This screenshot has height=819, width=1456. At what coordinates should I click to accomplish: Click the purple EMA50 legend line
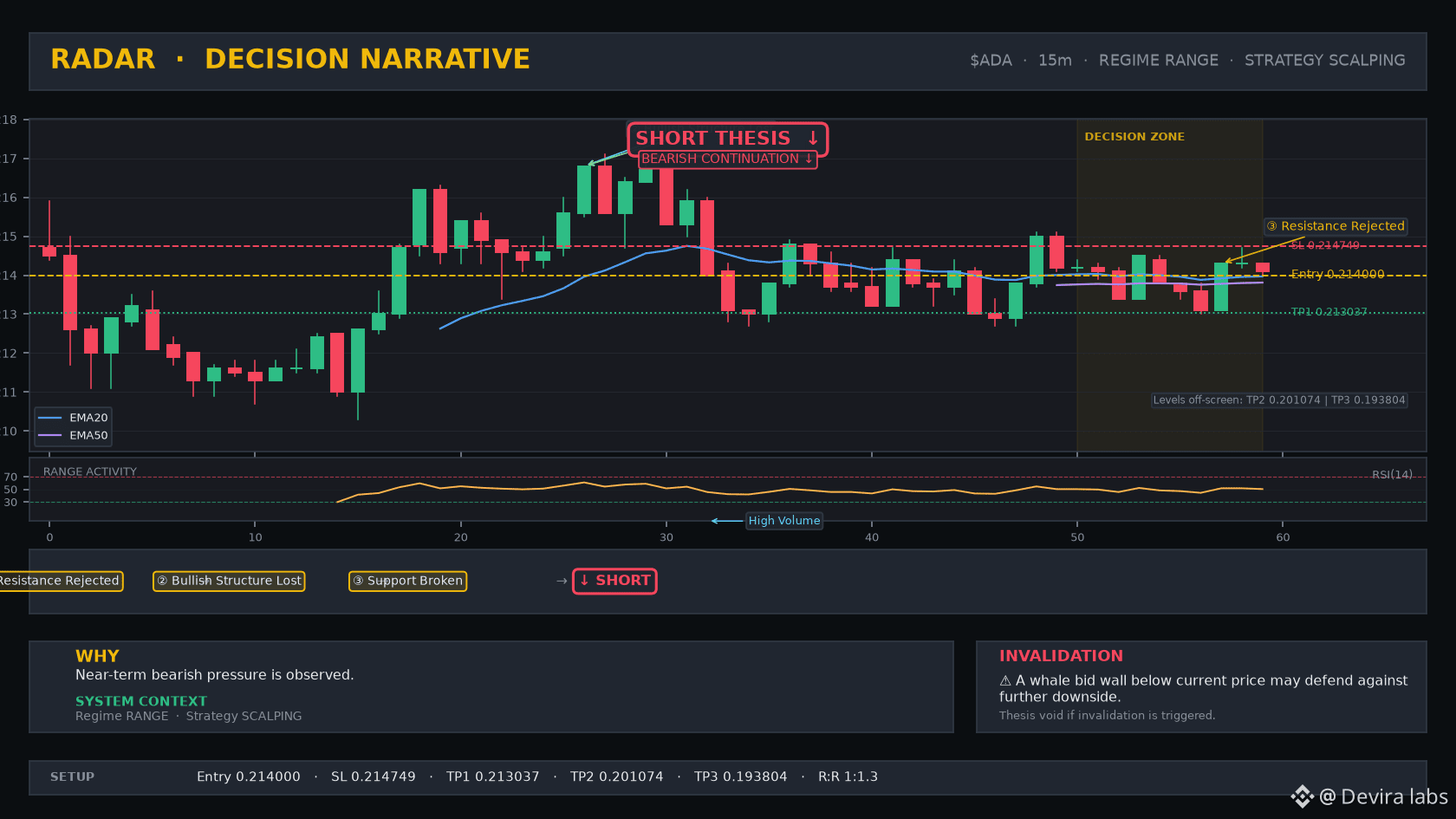(x=50, y=435)
